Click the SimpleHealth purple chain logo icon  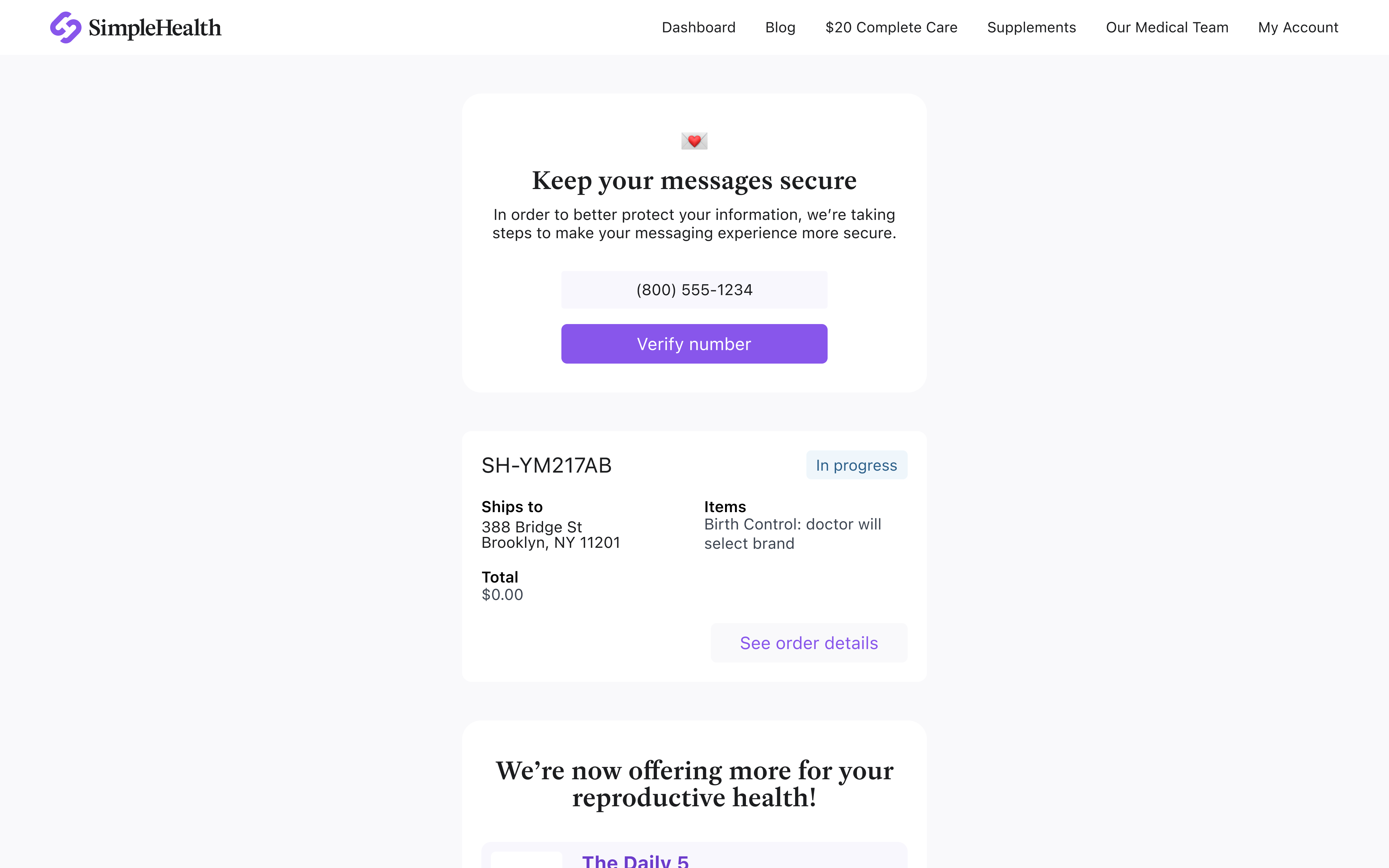(66, 28)
